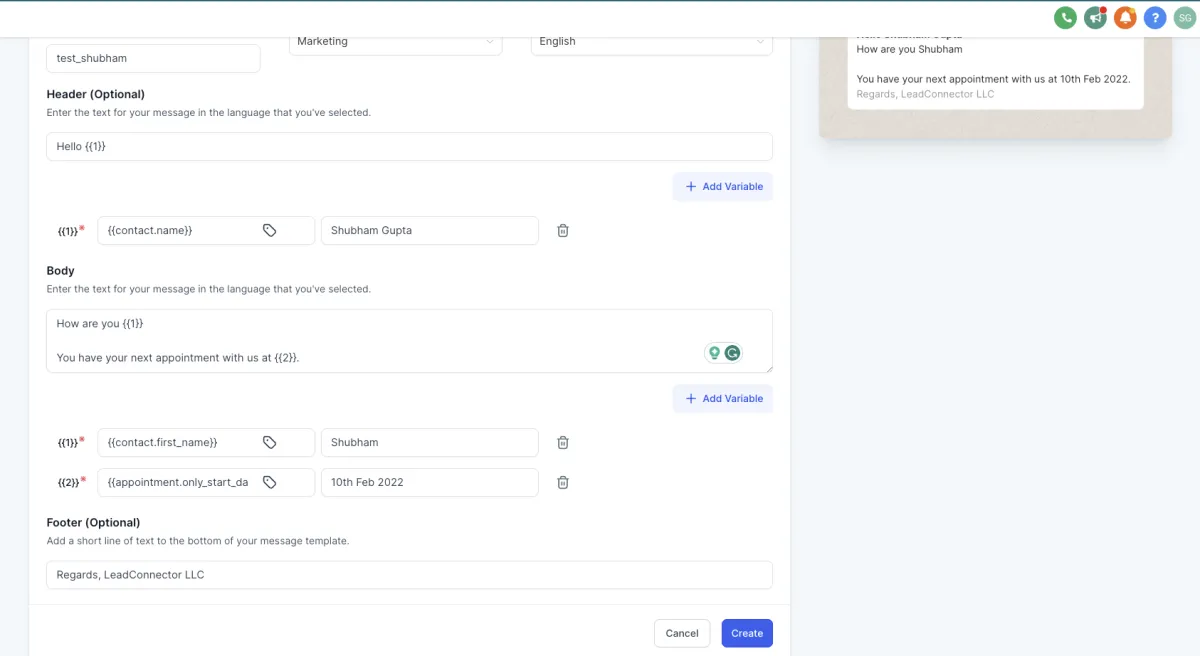
Task: Click footer hint 'Add a short line of text'
Action: point(198,541)
